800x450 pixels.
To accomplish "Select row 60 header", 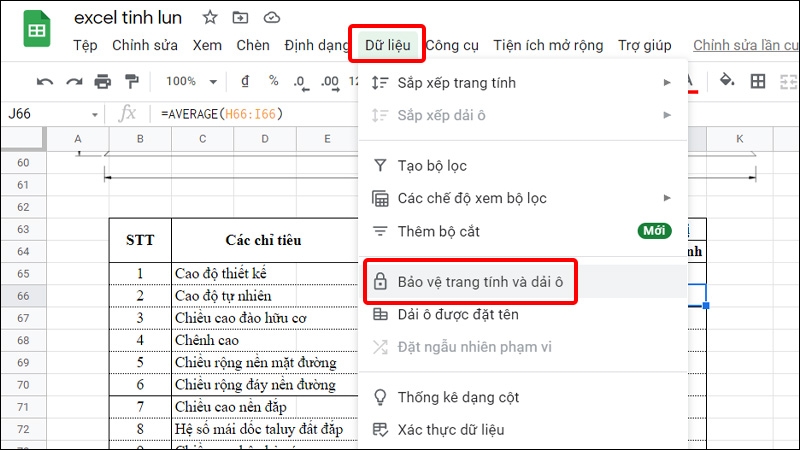I will pos(23,163).
